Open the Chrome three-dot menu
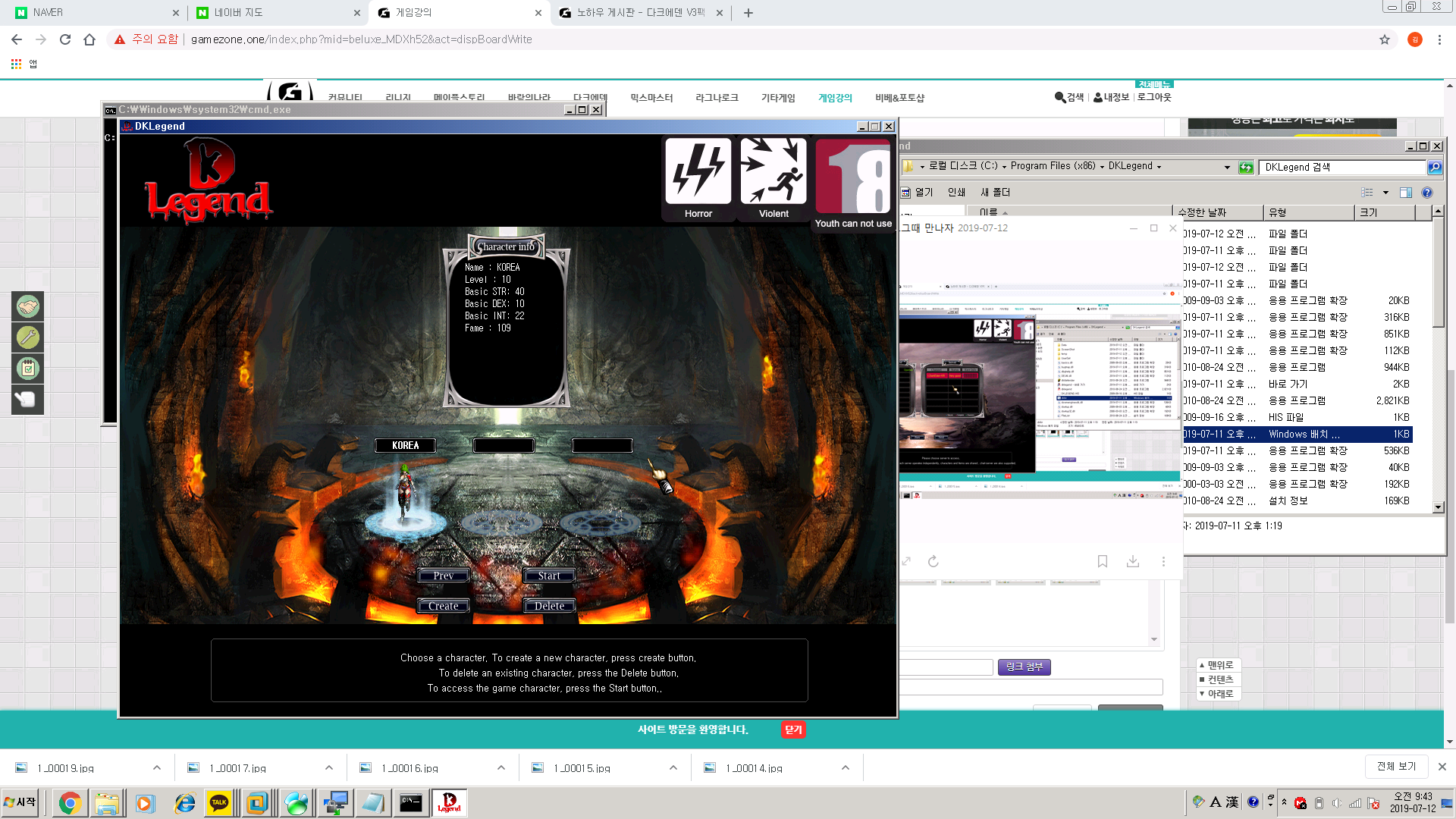 1439,39
